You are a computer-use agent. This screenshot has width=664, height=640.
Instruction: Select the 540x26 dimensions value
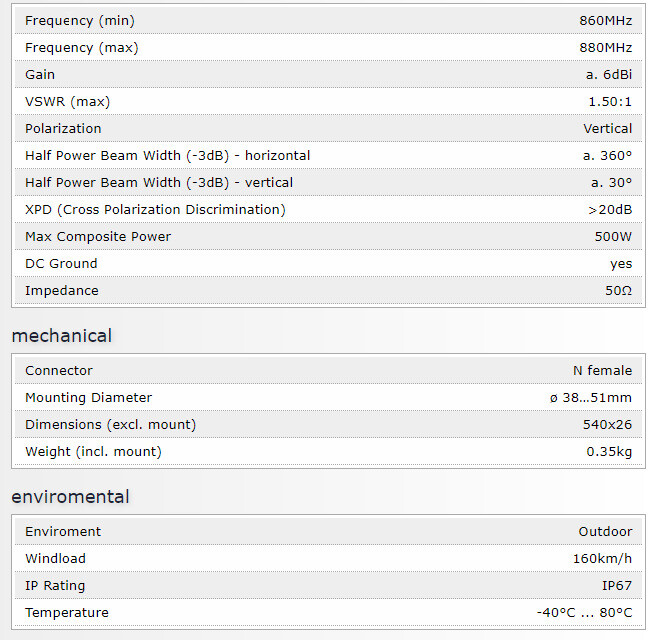point(607,424)
